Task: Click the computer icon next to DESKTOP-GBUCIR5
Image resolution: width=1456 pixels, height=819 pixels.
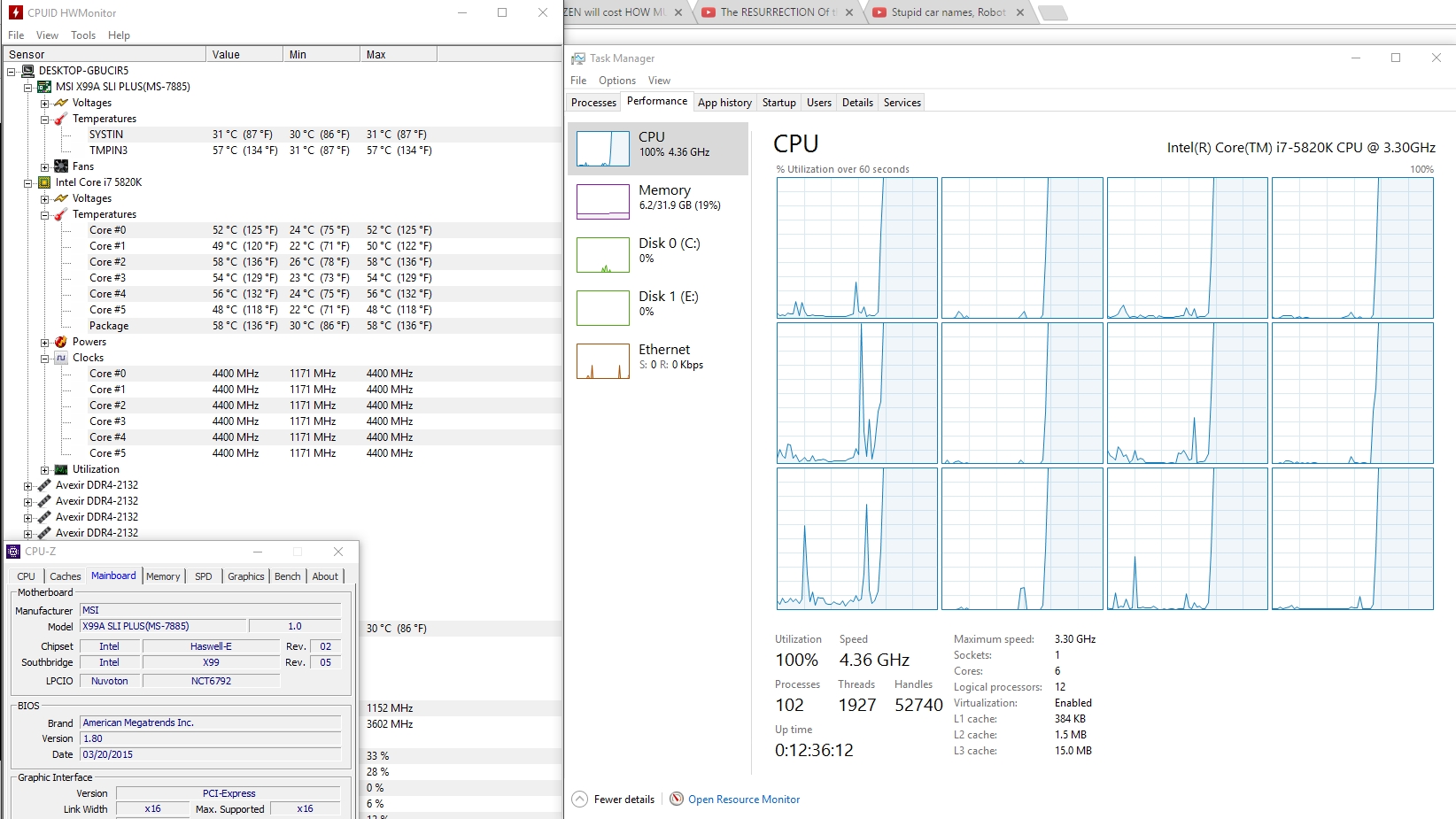Action: click(27, 71)
